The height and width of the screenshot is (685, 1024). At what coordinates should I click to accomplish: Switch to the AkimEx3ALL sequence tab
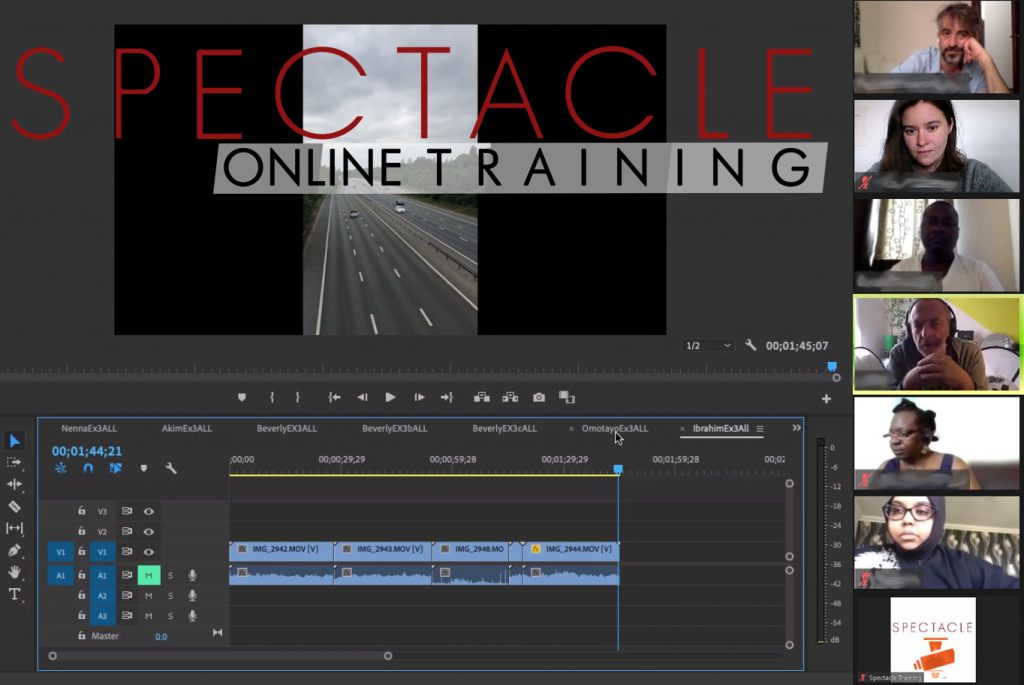click(x=187, y=428)
